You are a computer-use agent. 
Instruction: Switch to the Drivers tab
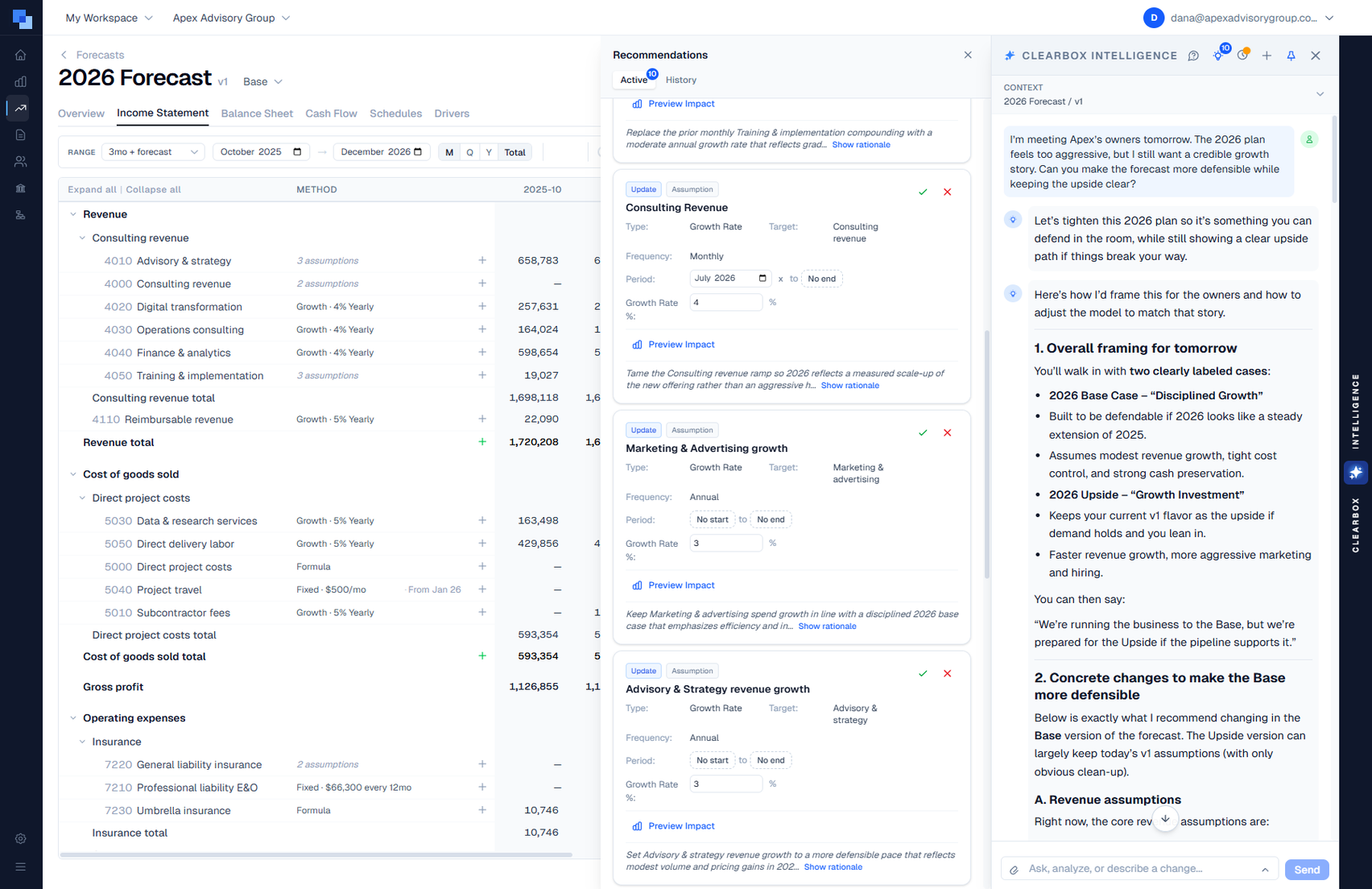(452, 114)
